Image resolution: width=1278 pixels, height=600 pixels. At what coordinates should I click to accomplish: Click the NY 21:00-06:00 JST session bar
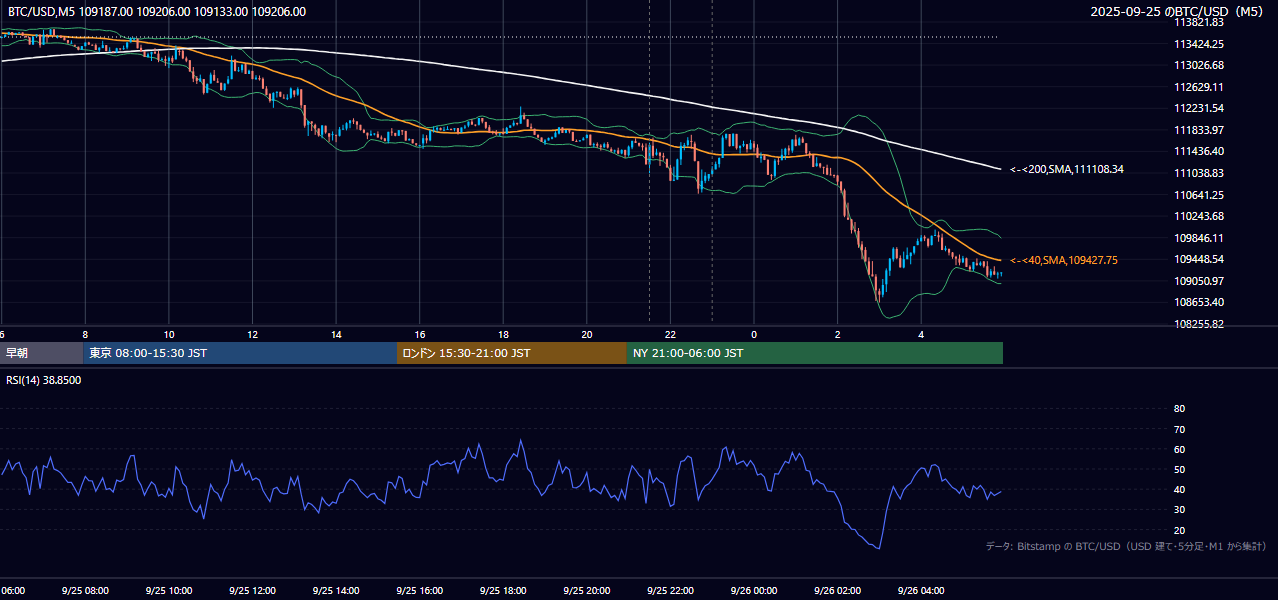coord(815,353)
